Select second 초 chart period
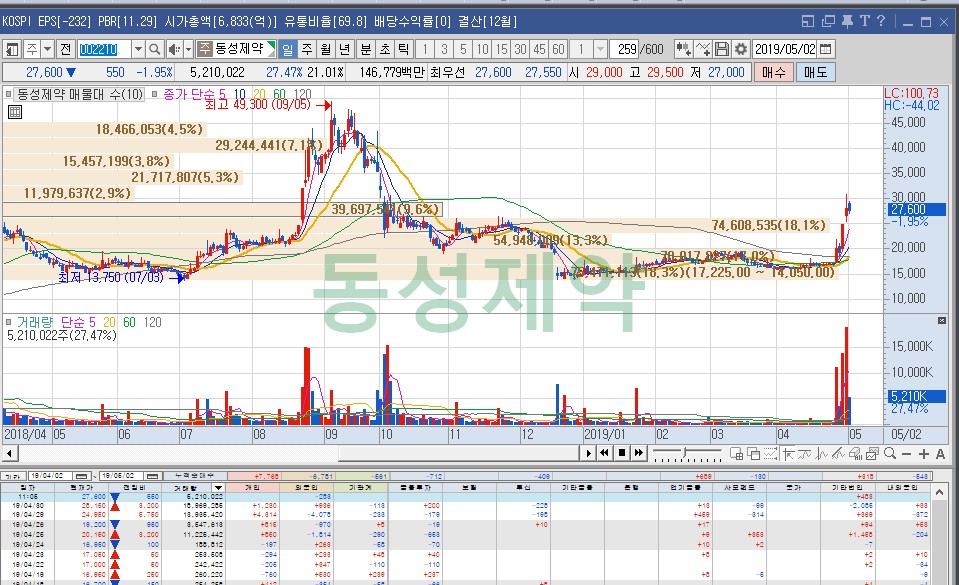 (x=385, y=49)
